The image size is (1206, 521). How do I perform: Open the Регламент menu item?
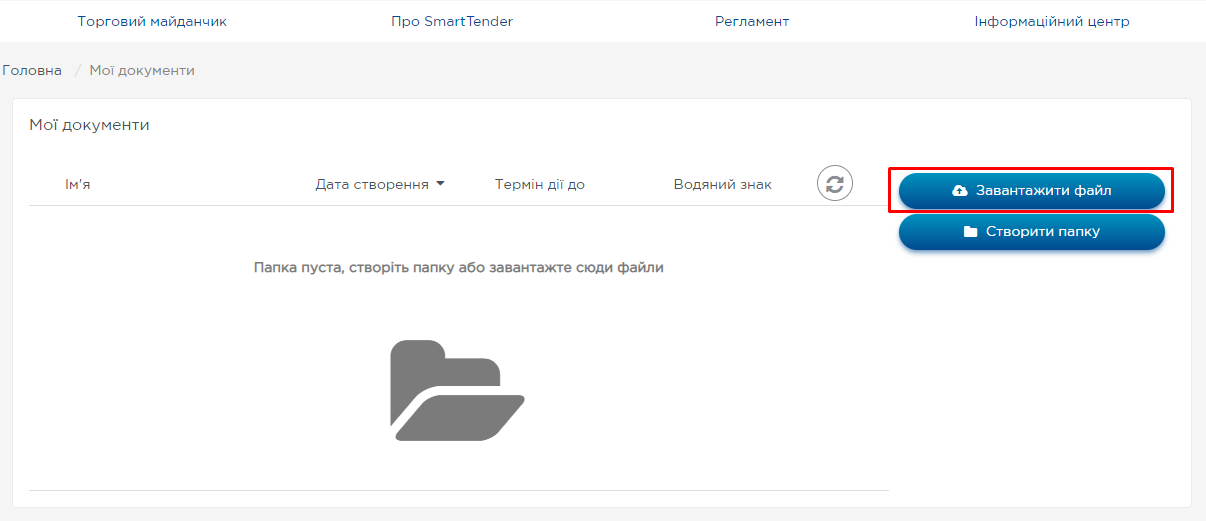(x=752, y=21)
